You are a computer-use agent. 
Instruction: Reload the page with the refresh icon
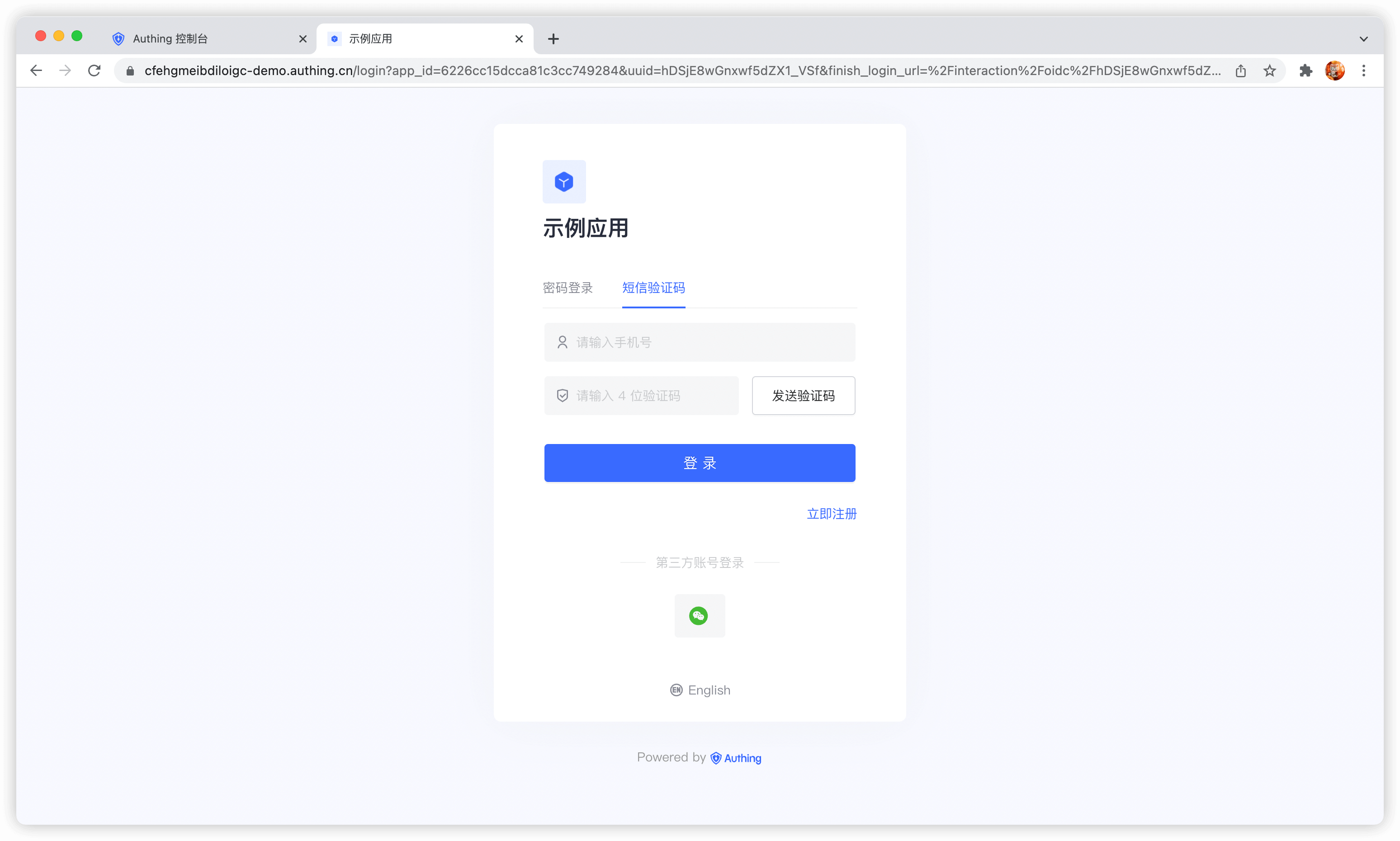click(x=94, y=70)
